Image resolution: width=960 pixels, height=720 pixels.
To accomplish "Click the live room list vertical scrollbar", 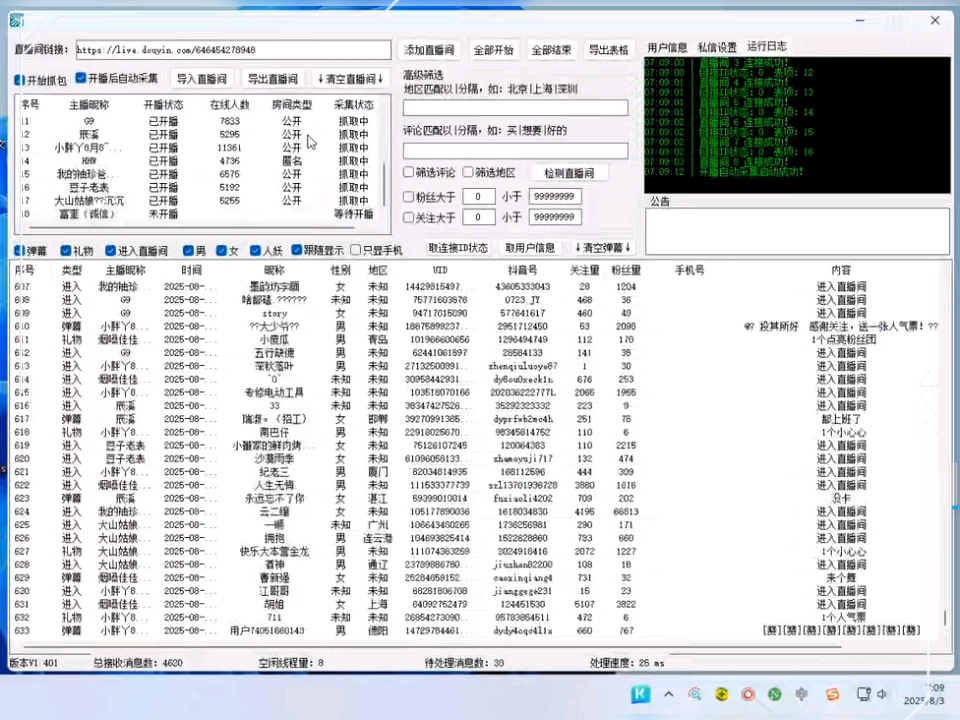I will tap(384, 184).
